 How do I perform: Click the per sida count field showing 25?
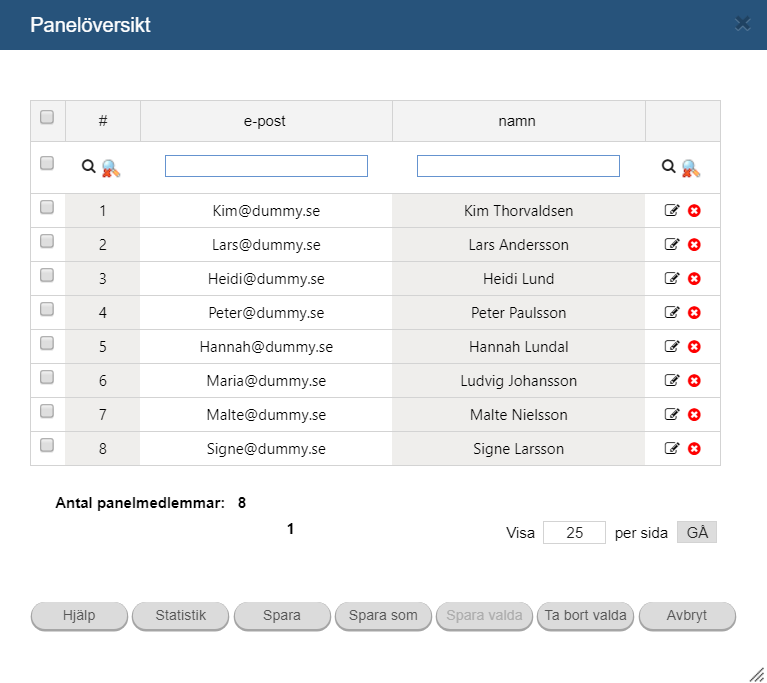[574, 532]
